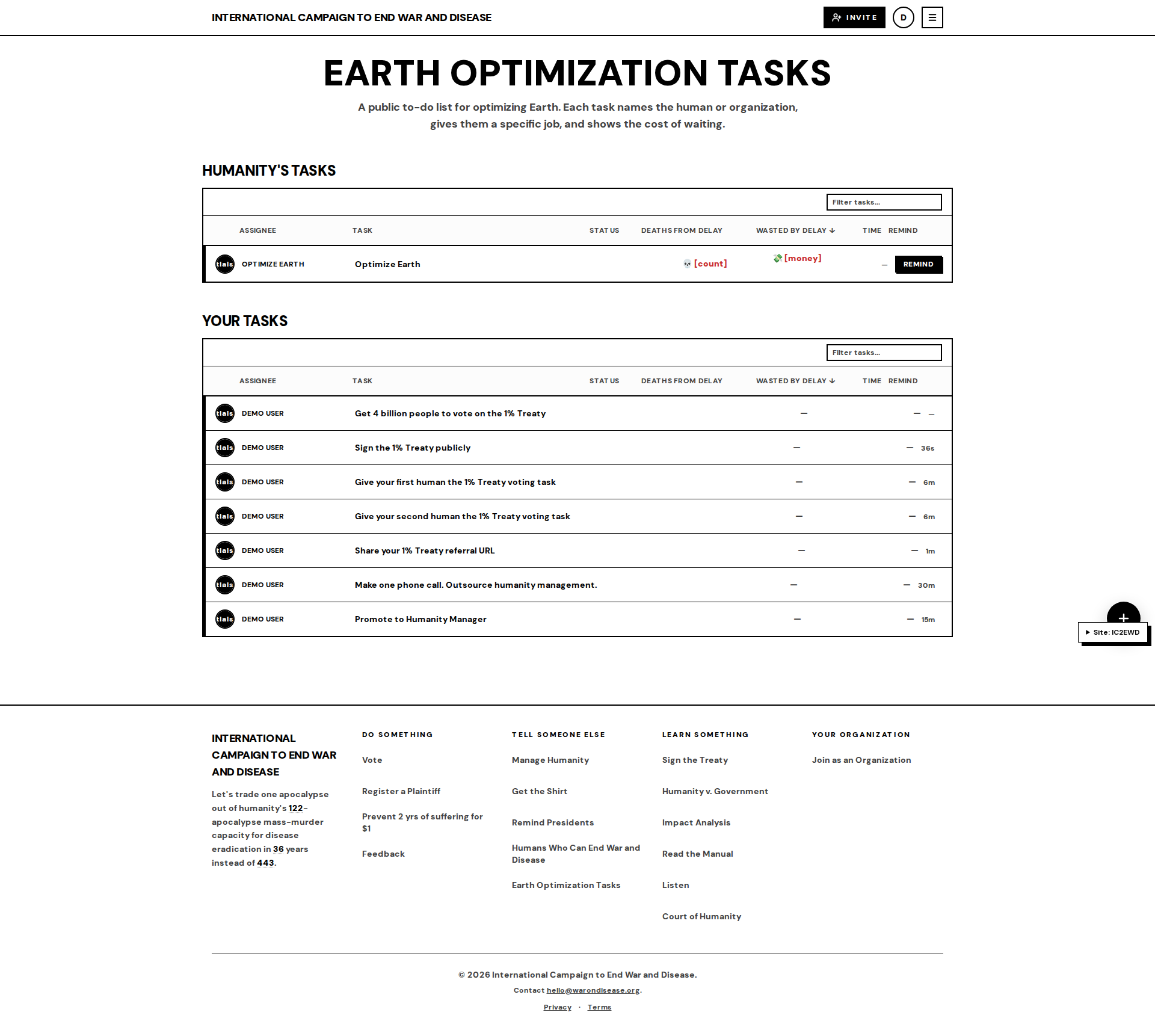Click avatar on Sign the 1% Treaty publicly row
This screenshot has height=1036, width=1155.
point(225,448)
